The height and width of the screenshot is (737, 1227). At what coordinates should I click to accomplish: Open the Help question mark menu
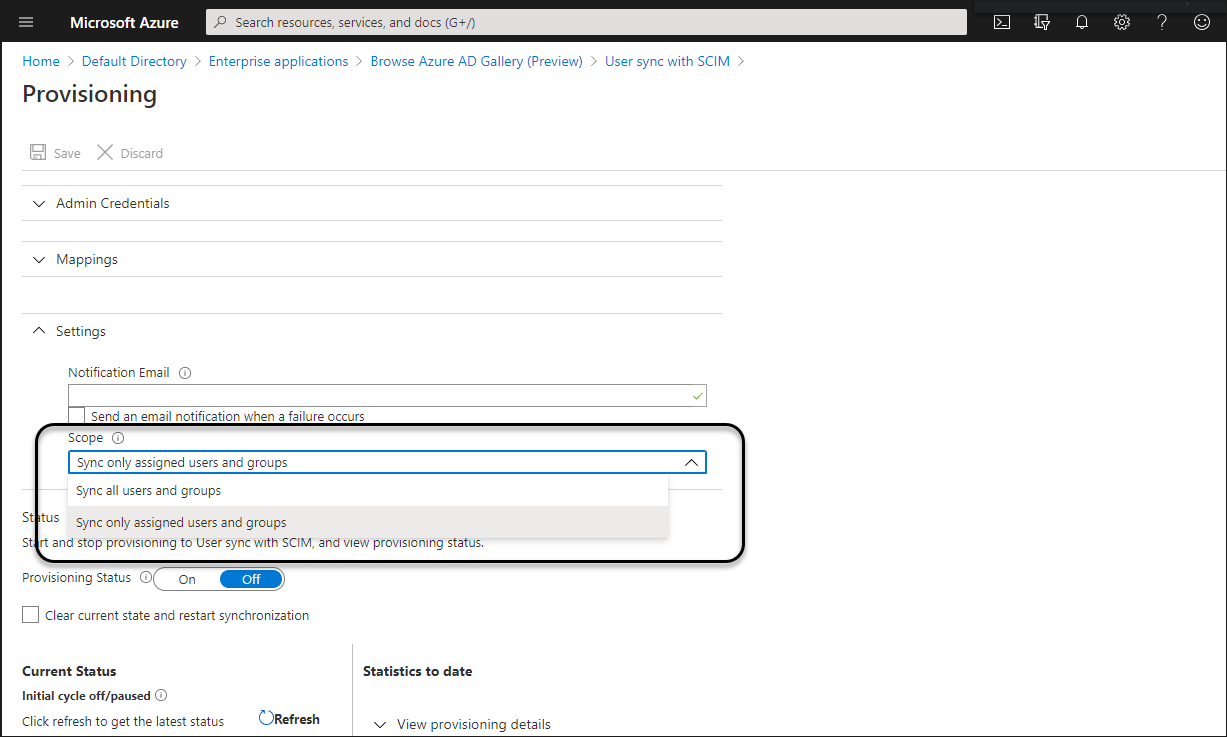1162,22
